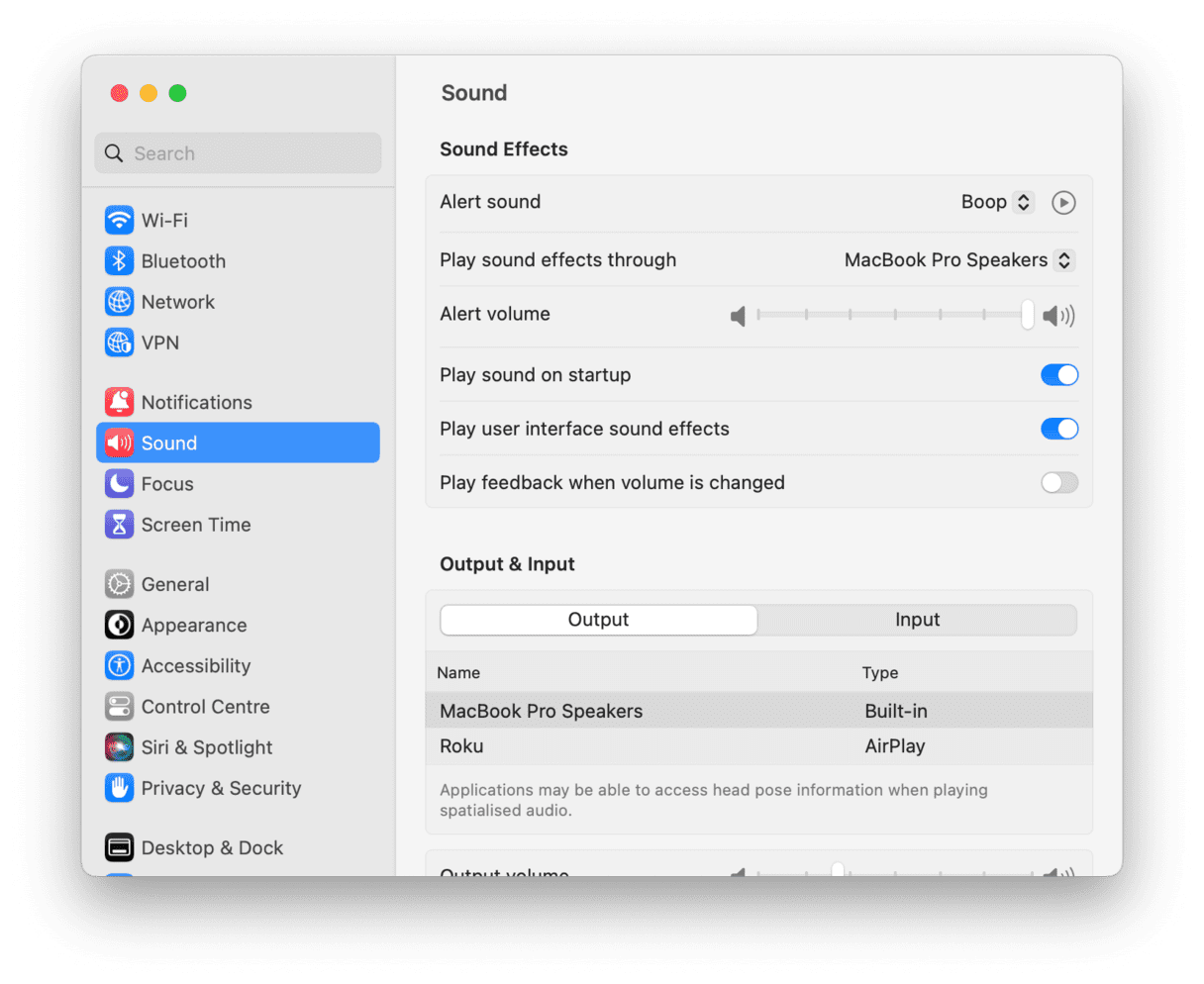Click the Focus moon icon
1204x984 pixels.
pos(119,483)
